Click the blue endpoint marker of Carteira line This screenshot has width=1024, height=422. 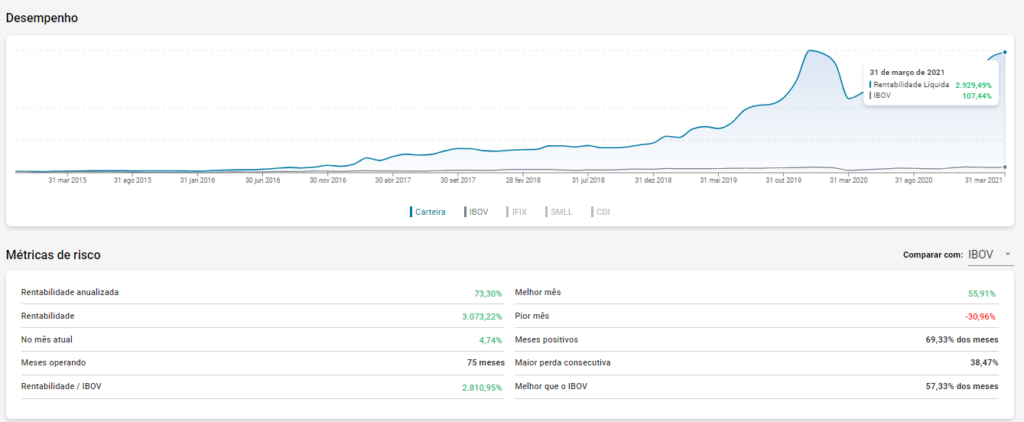pyautogui.click(x=1004, y=51)
